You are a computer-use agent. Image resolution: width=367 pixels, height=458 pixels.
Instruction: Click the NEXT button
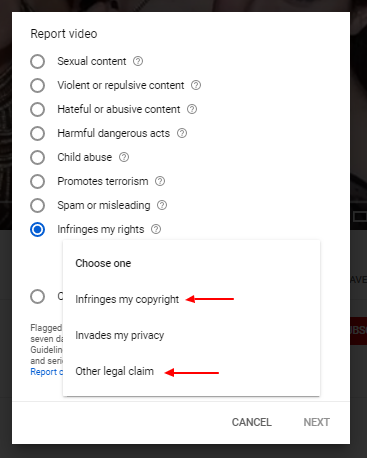(316, 422)
